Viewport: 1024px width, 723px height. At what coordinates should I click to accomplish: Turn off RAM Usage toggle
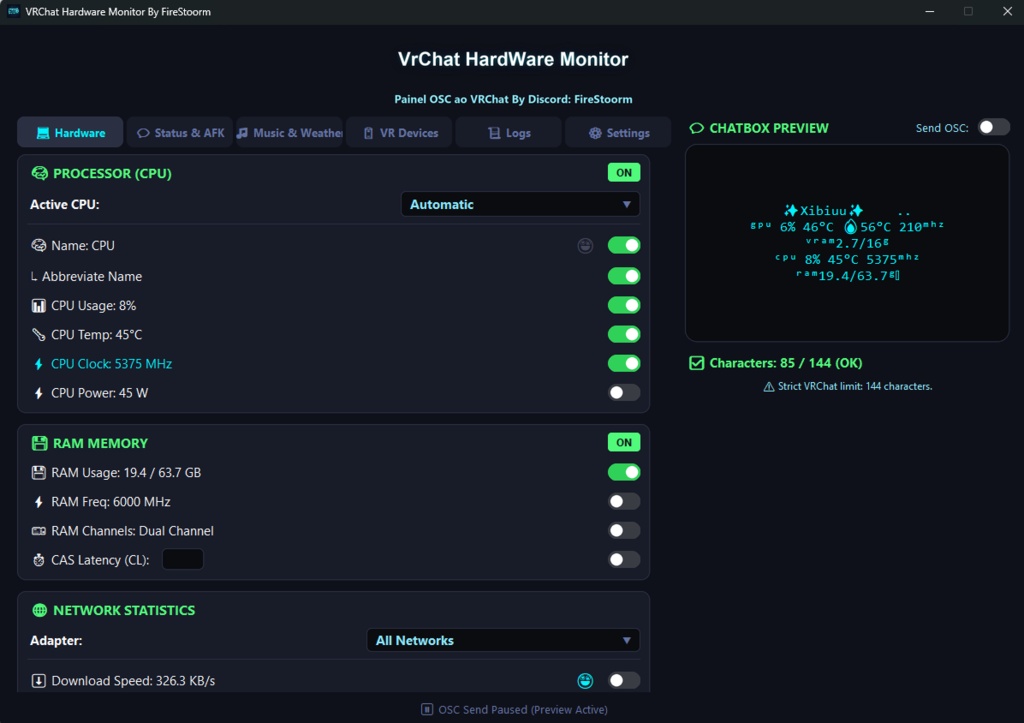(x=624, y=472)
